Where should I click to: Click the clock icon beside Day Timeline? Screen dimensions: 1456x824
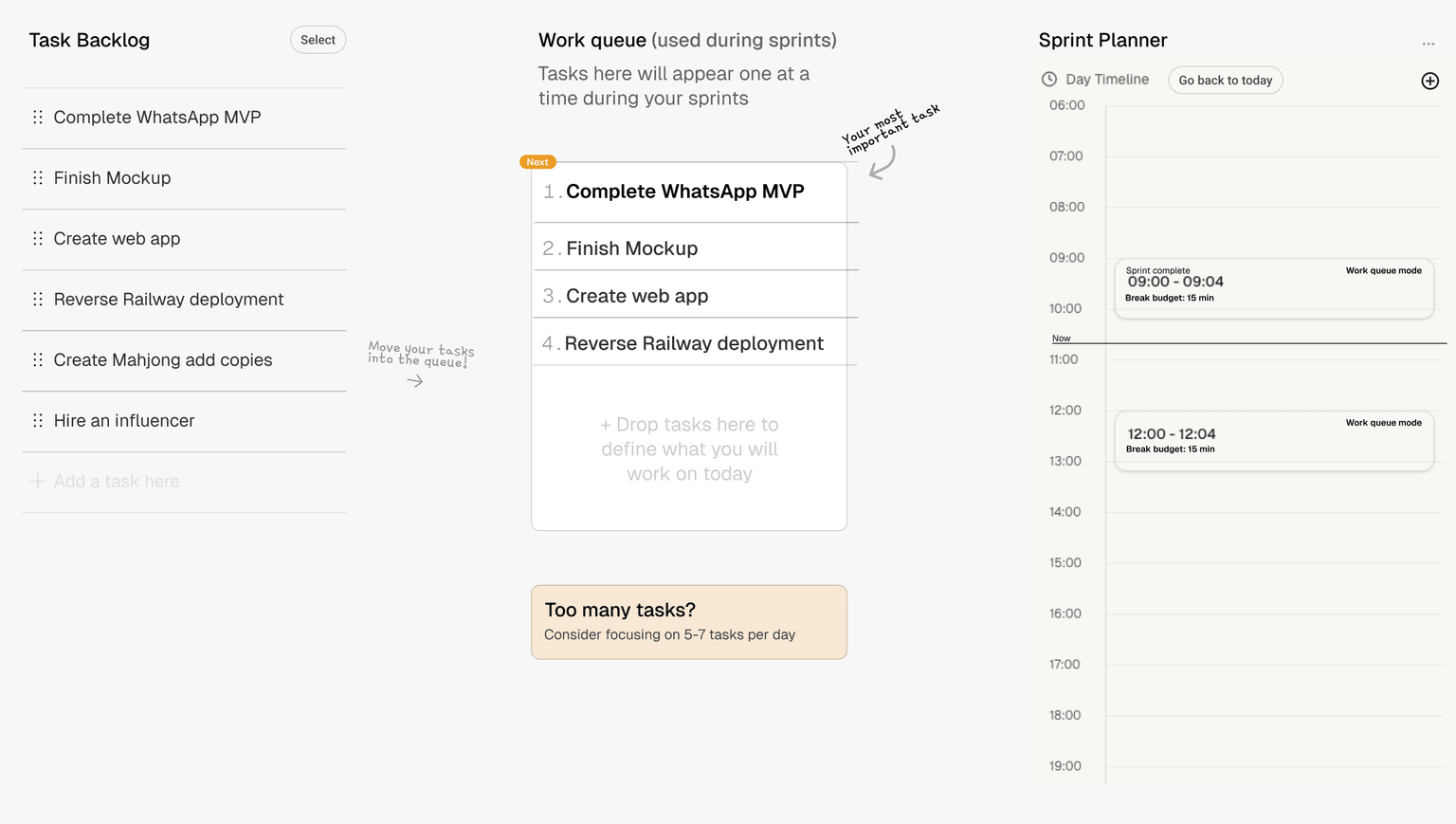1049,80
